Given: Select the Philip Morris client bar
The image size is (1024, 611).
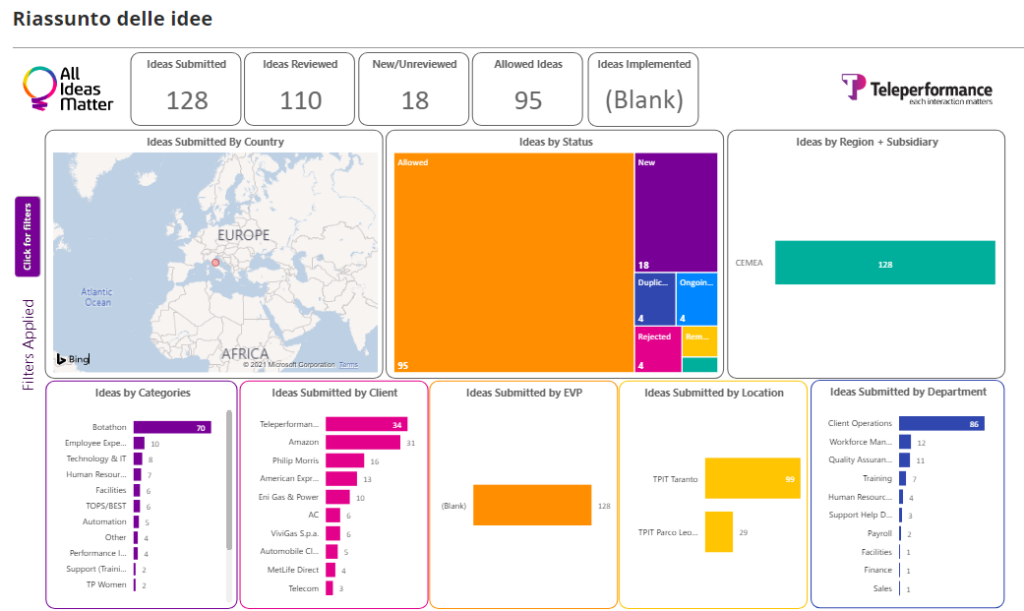Looking at the screenshot, I should coord(345,461).
